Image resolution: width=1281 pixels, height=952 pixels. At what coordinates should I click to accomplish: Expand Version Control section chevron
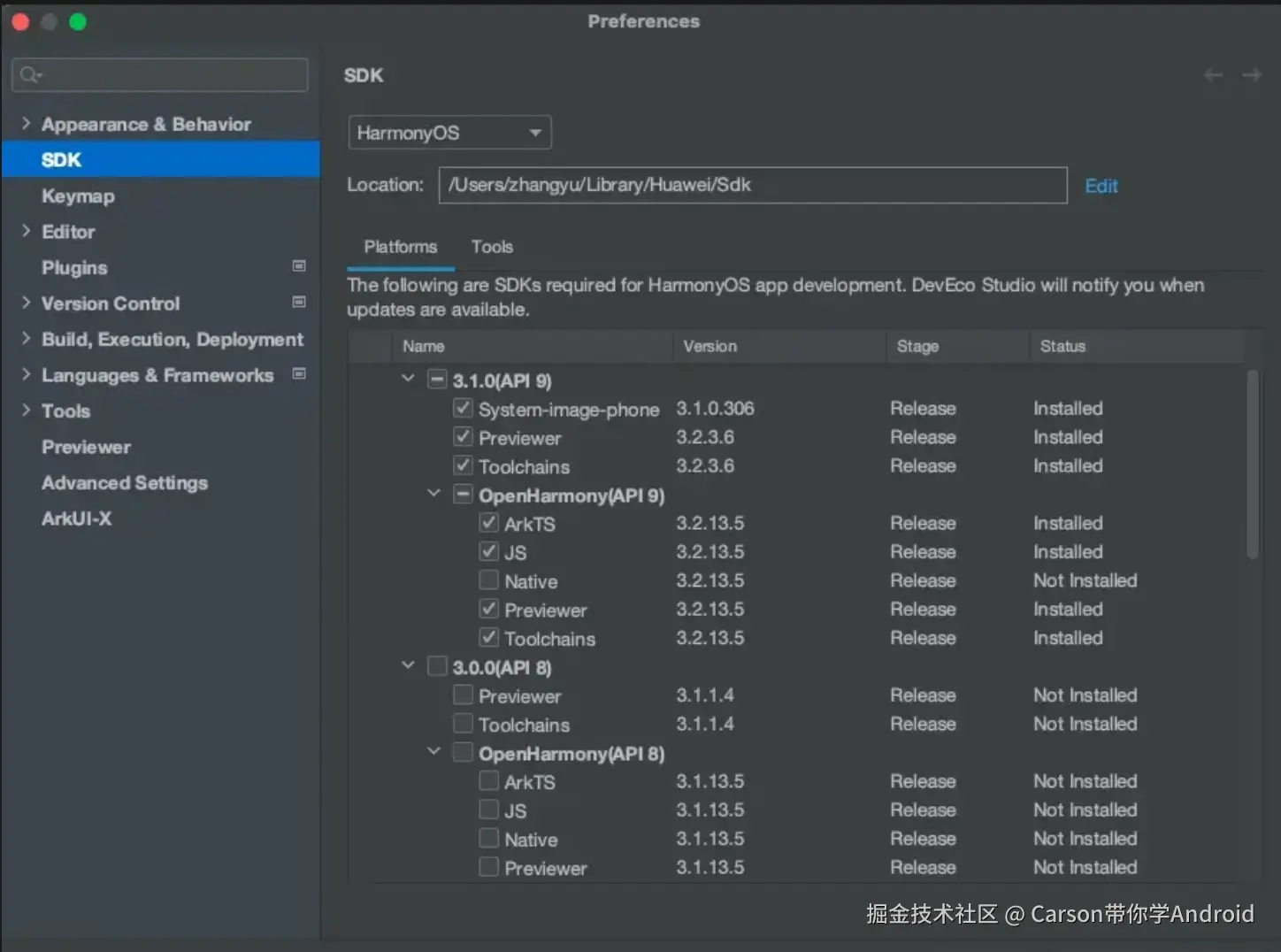point(26,303)
